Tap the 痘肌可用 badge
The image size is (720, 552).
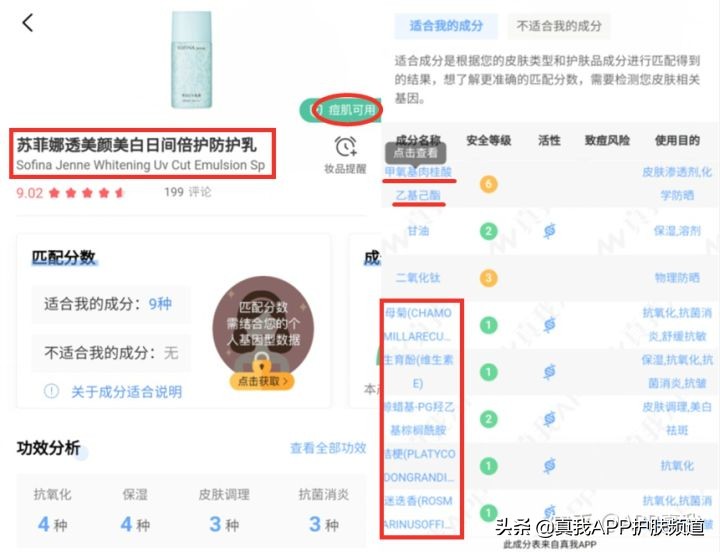pos(341,110)
